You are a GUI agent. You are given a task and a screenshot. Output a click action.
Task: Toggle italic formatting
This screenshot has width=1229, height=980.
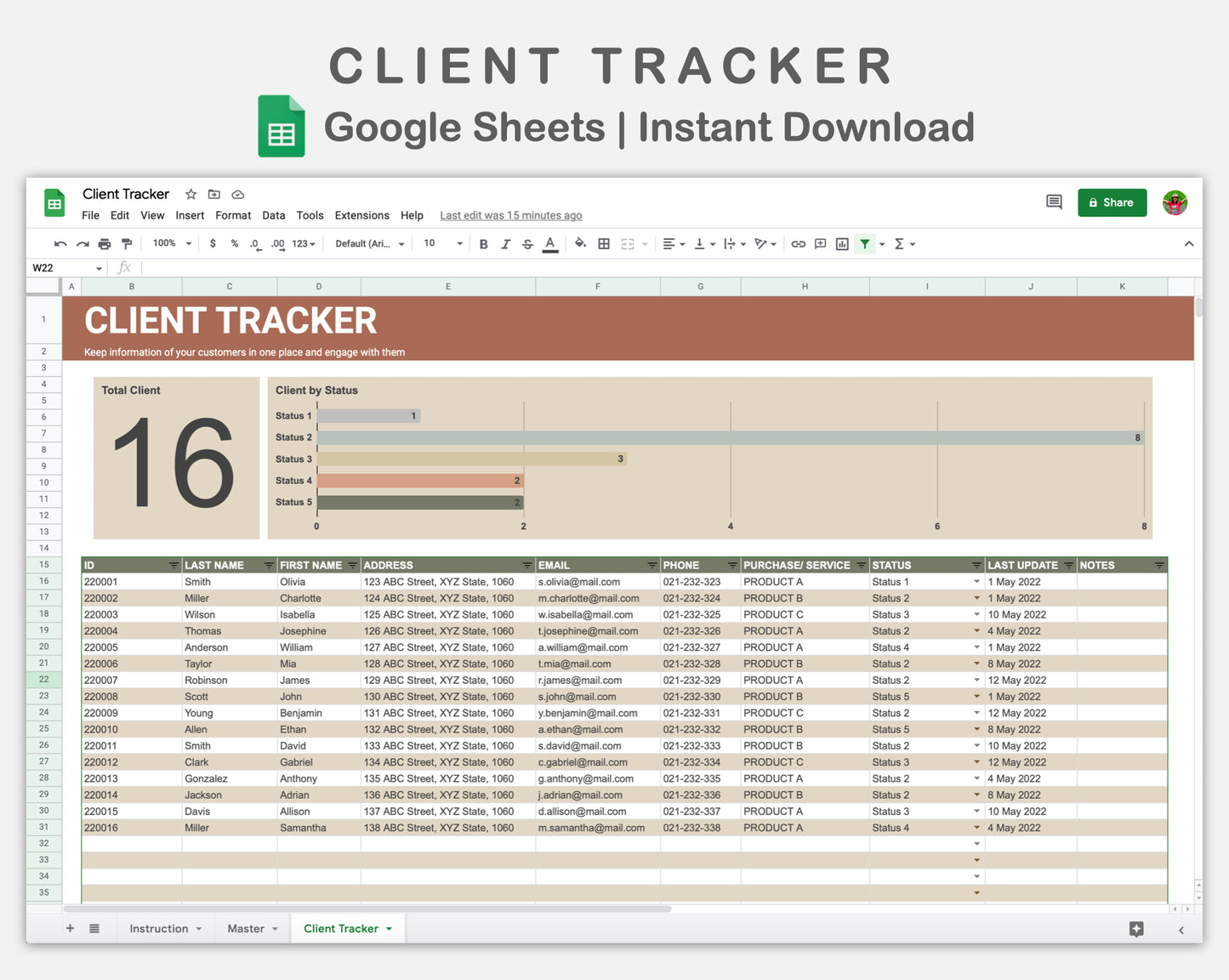pyautogui.click(x=506, y=243)
